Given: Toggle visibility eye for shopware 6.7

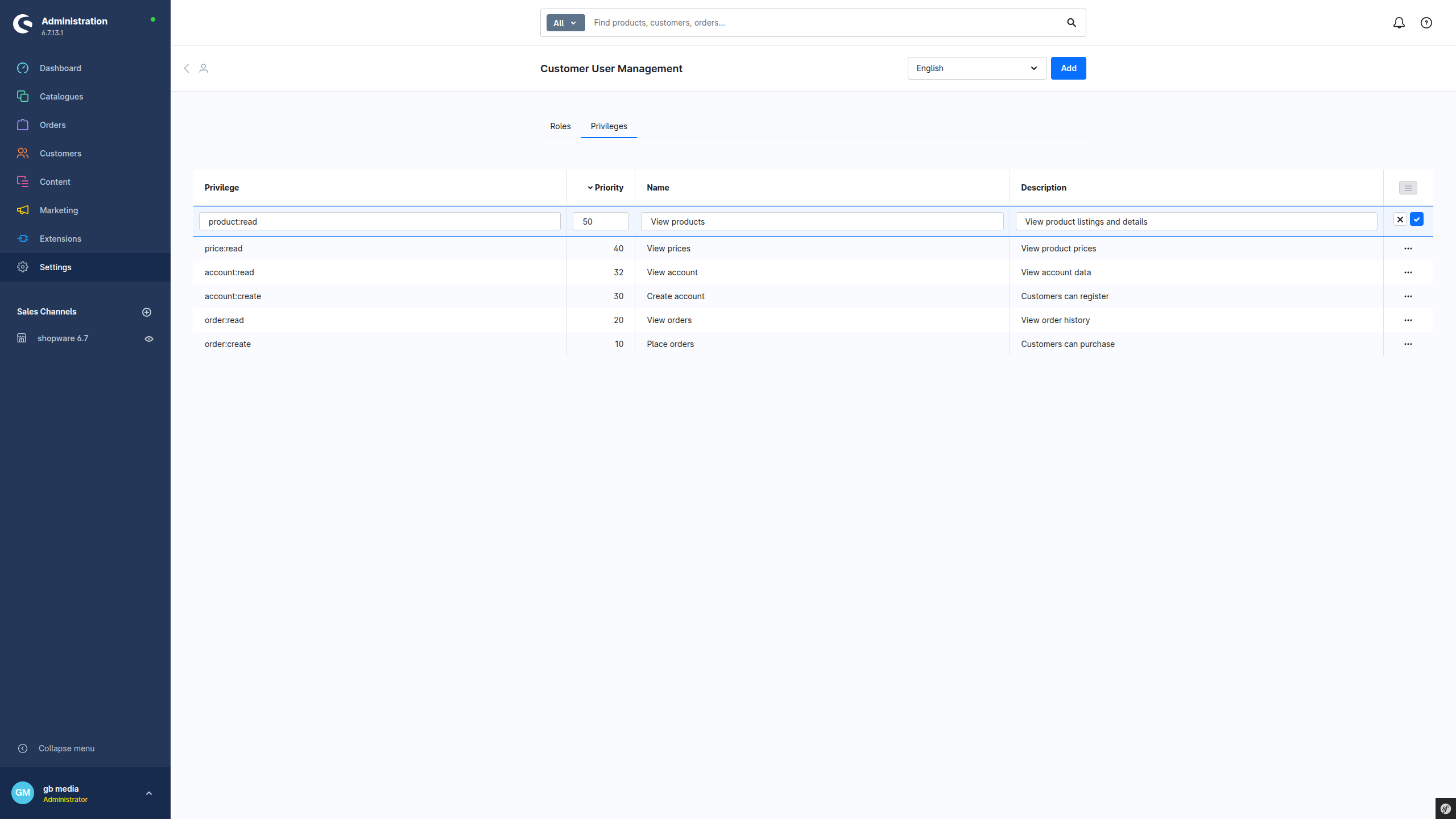Looking at the screenshot, I should (x=149, y=339).
